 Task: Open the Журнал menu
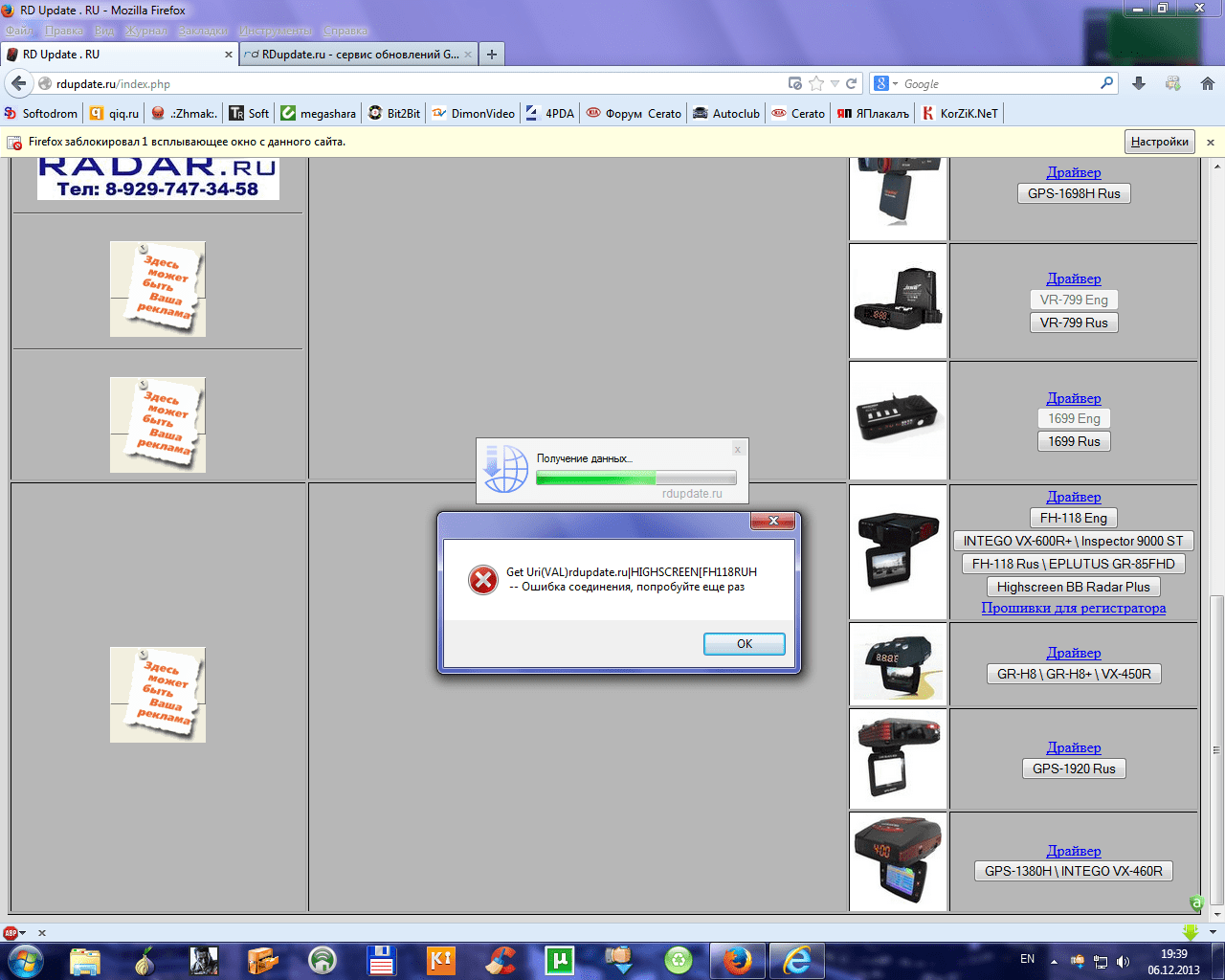(x=145, y=31)
